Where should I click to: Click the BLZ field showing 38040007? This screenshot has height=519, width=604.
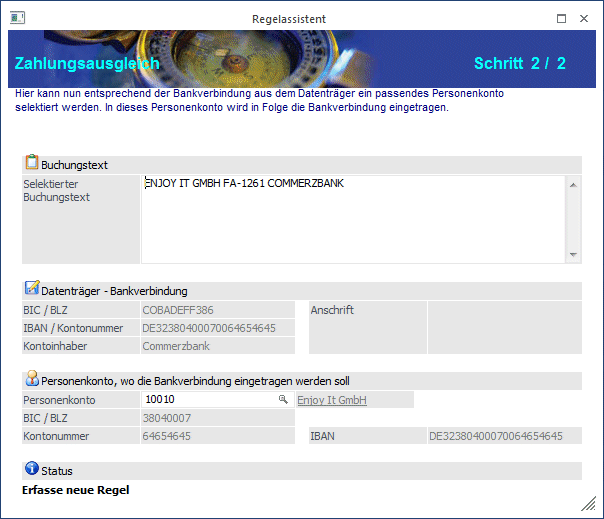(217, 418)
